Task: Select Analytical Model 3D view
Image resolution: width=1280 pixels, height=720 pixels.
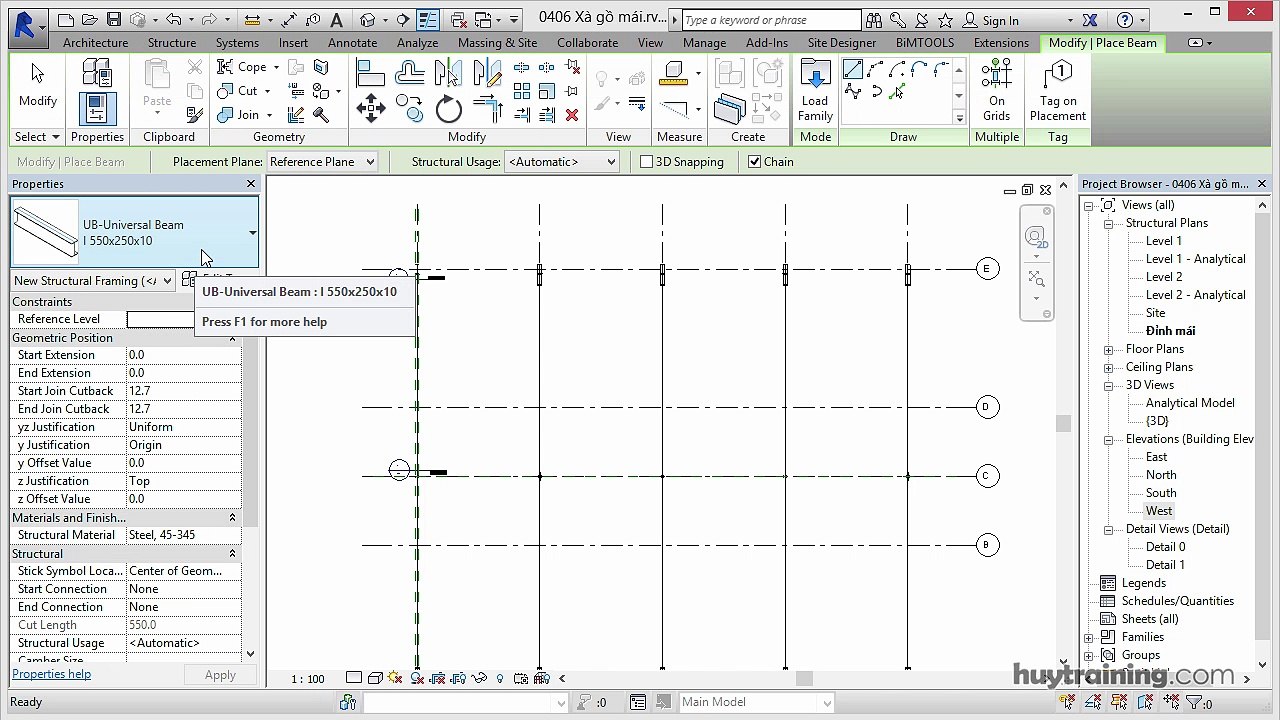Action: click(1190, 403)
